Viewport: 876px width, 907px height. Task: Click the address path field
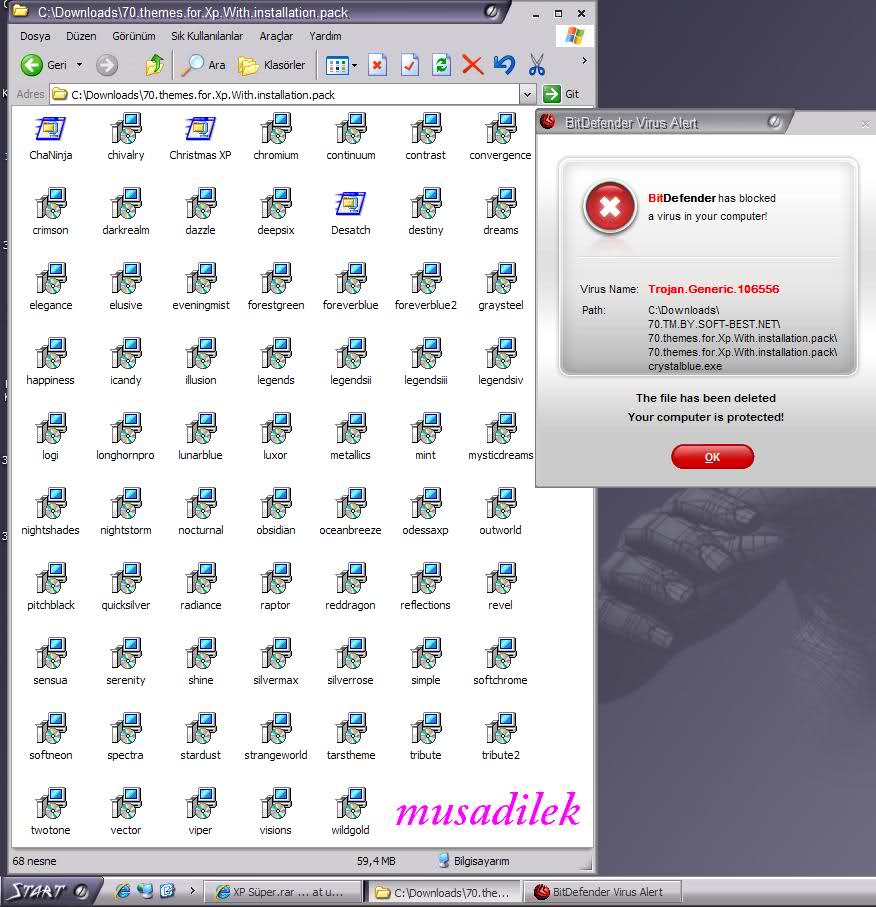[285, 94]
